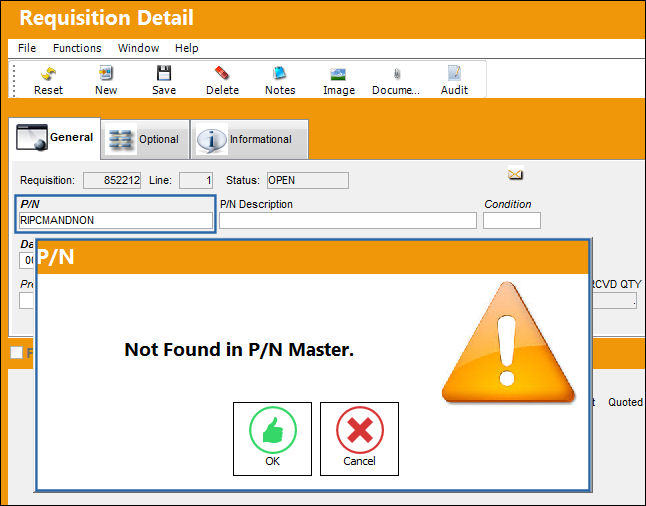Click the Quoted column header
646x506 pixels.
click(625, 402)
